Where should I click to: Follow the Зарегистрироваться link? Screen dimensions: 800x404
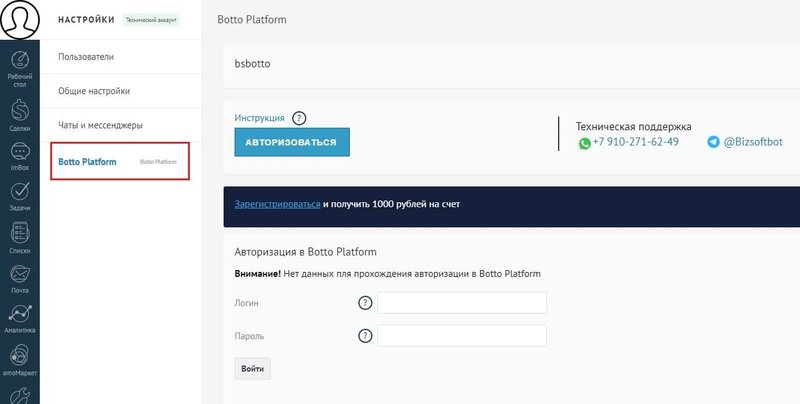[x=277, y=204]
